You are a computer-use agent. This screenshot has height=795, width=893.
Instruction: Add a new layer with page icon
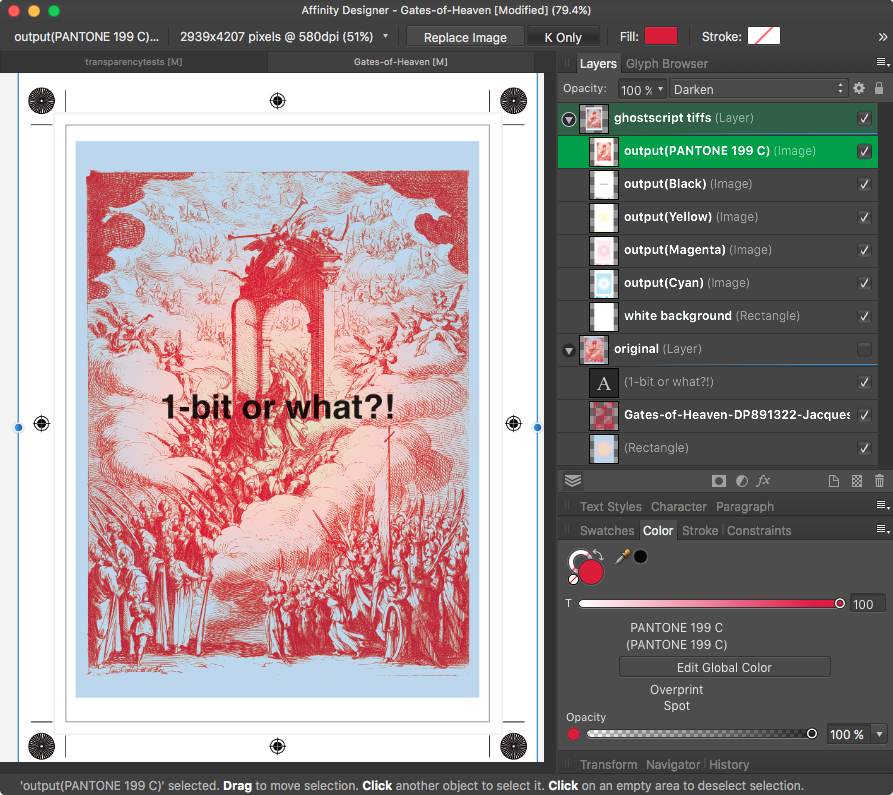click(834, 481)
